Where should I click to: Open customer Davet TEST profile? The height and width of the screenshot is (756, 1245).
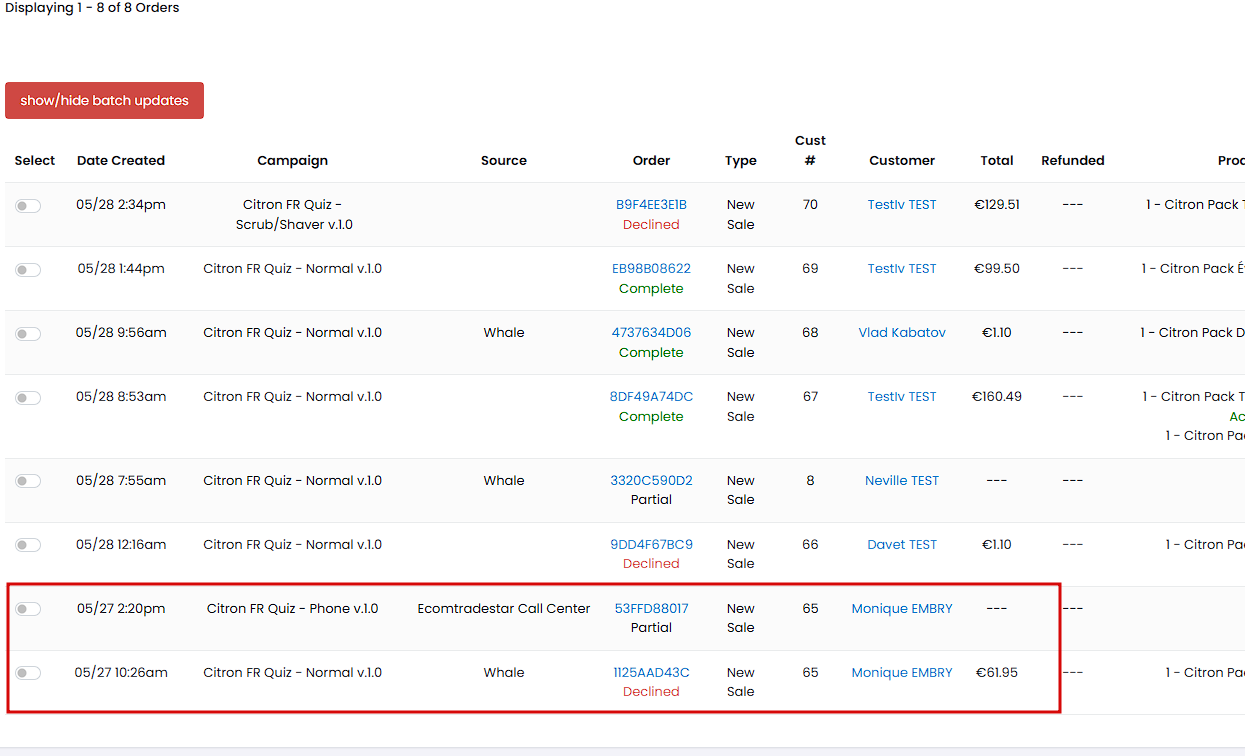click(x=902, y=544)
